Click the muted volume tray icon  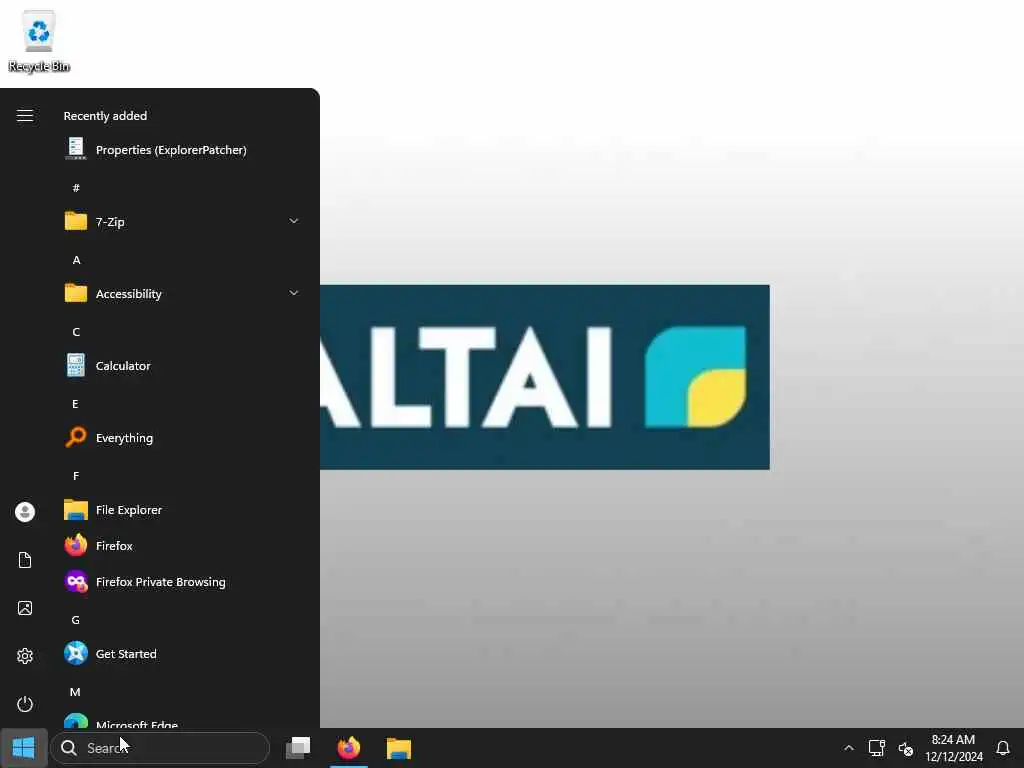[906, 748]
